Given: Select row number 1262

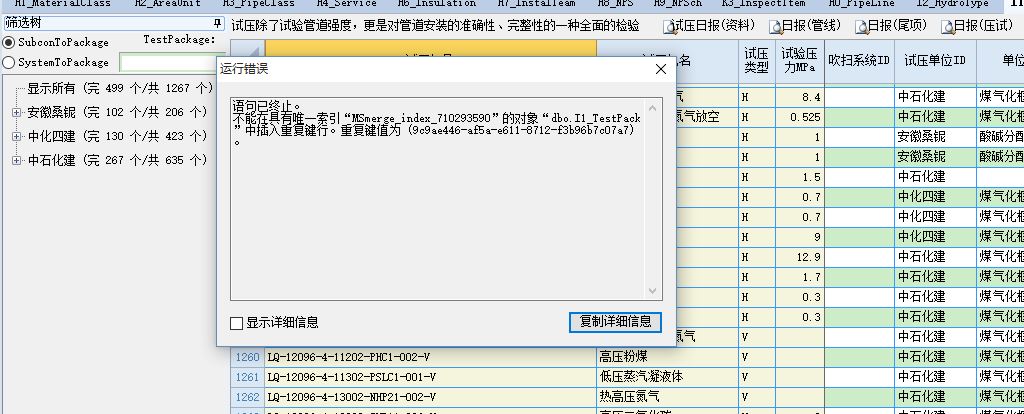Looking at the screenshot, I should tap(248, 397).
